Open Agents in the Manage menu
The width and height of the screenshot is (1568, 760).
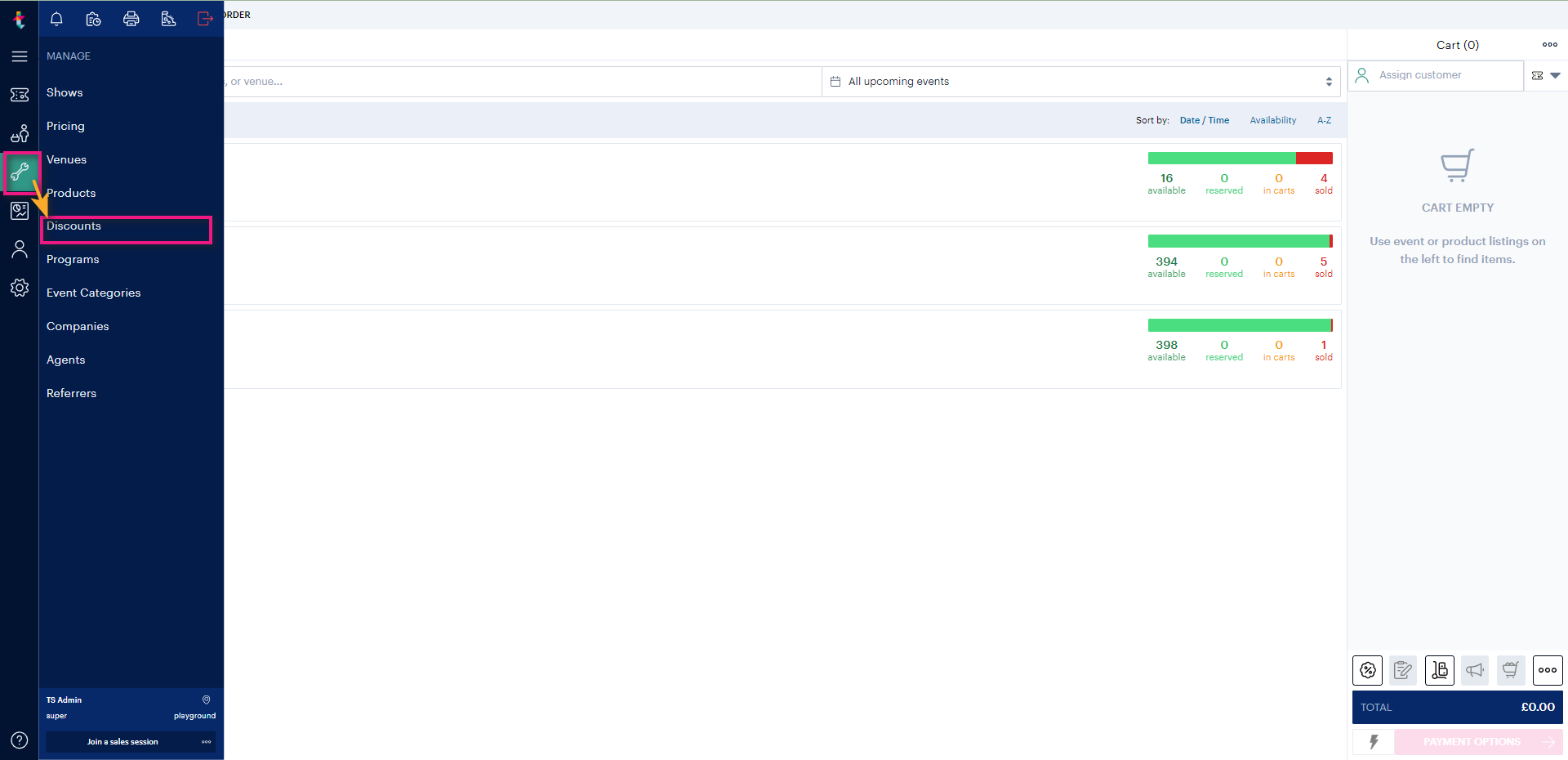coord(65,360)
